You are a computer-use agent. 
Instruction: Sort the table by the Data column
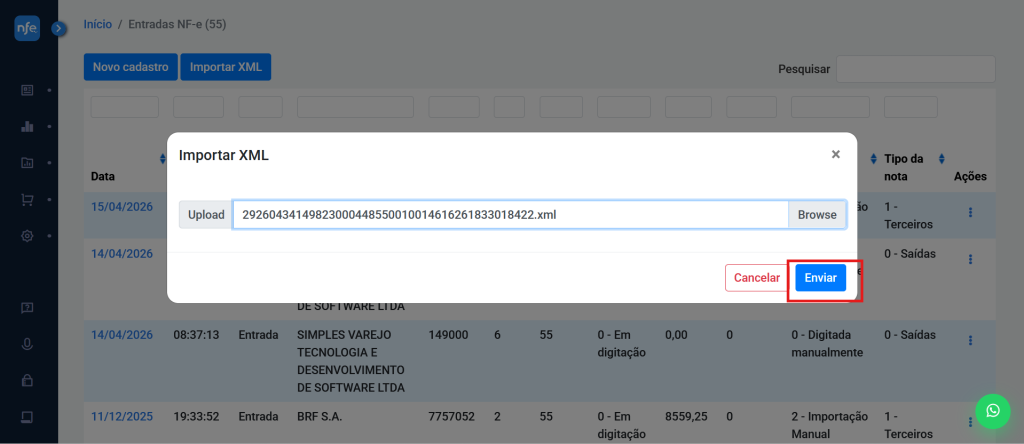(163, 160)
